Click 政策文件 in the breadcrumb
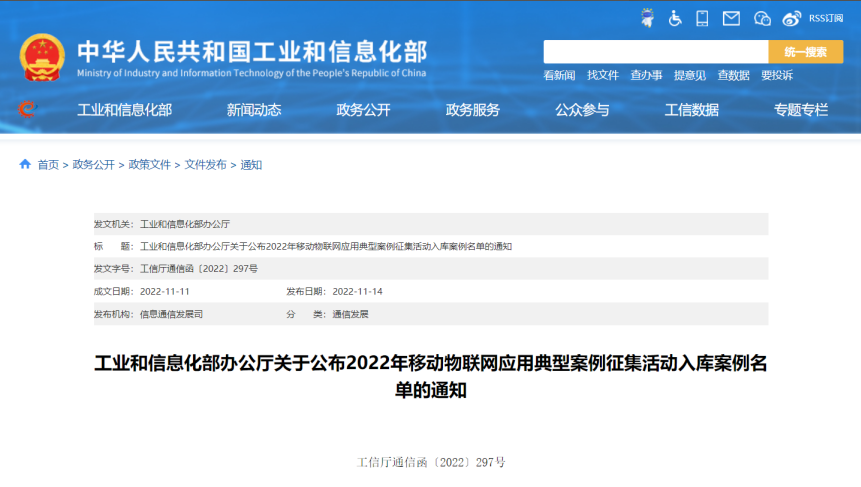The width and height of the screenshot is (861, 487). click(x=150, y=165)
